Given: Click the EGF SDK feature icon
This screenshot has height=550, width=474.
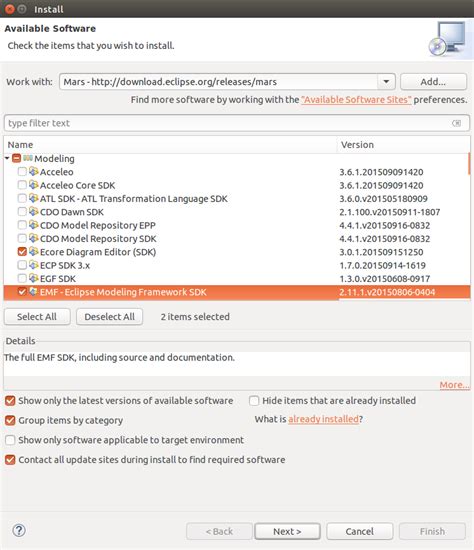Looking at the screenshot, I should [34, 278].
